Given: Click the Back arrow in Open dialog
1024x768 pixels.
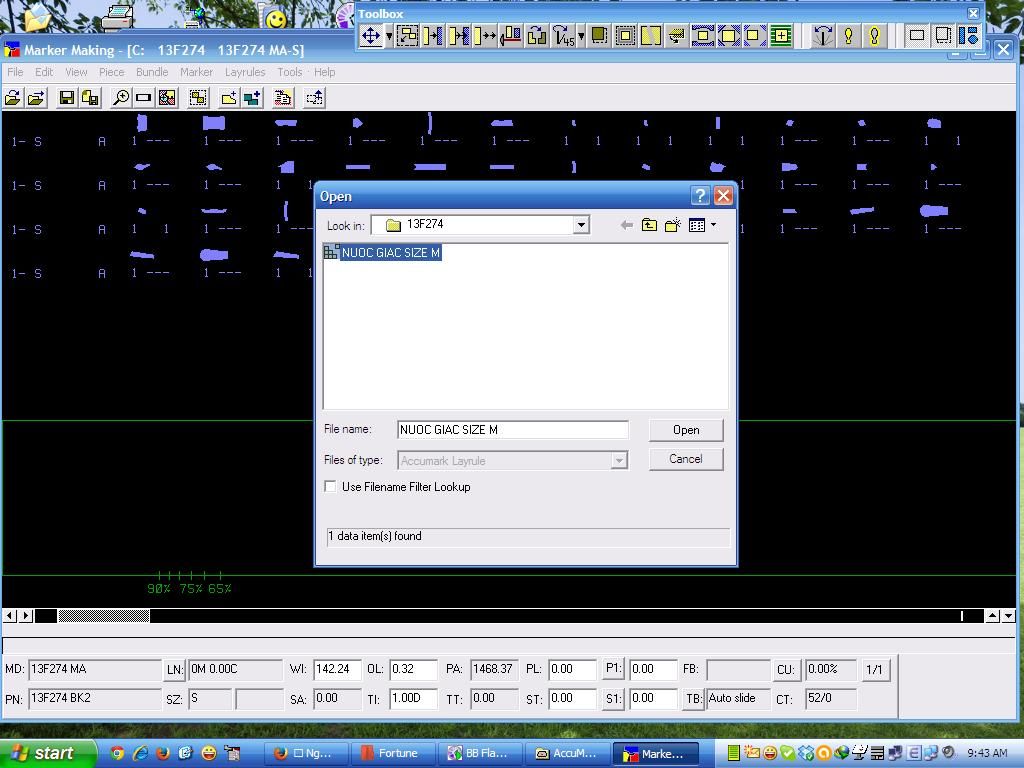Looking at the screenshot, I should click(626, 225).
